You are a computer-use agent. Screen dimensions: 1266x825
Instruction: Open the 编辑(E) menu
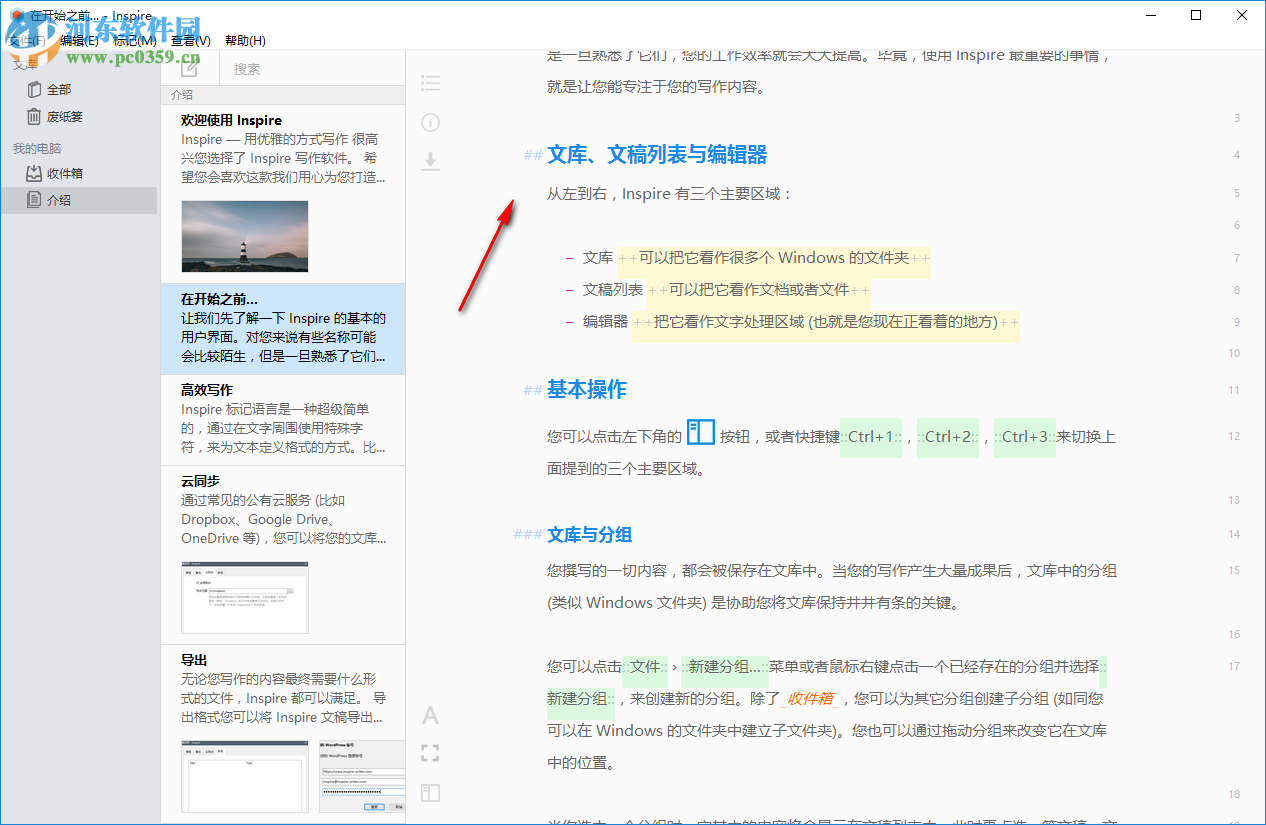pyautogui.click(x=79, y=40)
